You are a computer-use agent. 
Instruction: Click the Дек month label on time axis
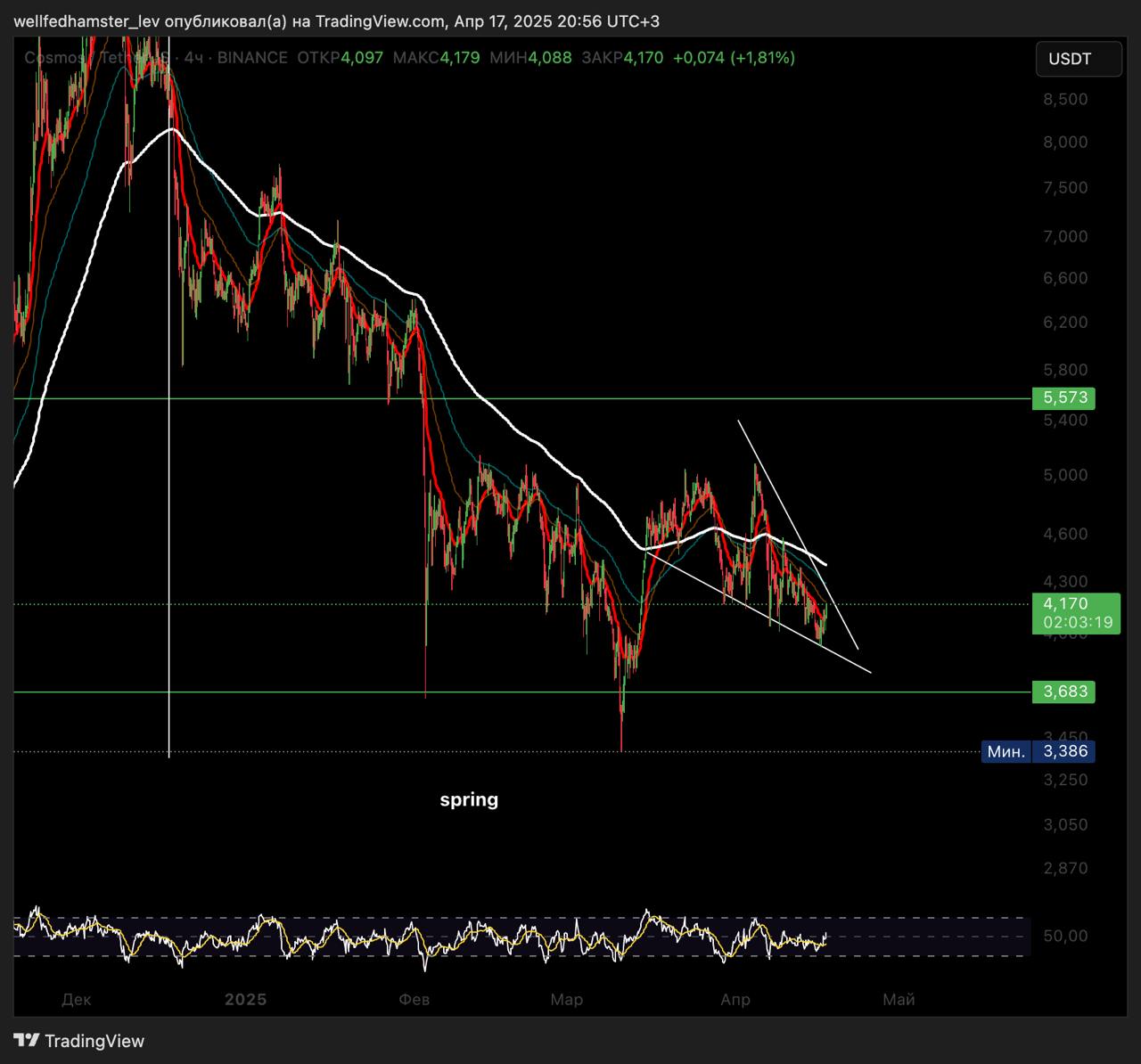(77, 999)
